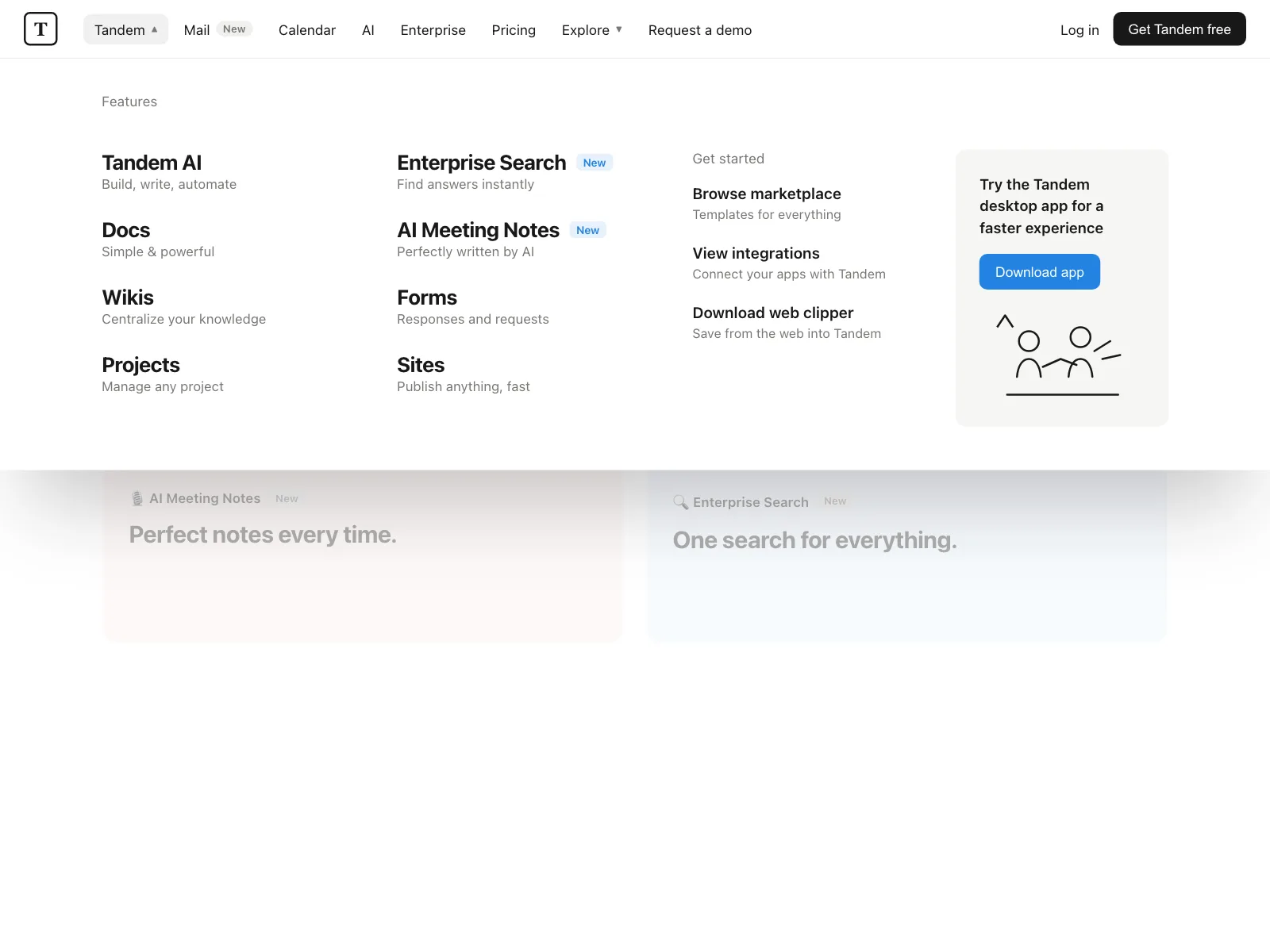Click Browse marketplace
1270x952 pixels.
click(x=767, y=204)
